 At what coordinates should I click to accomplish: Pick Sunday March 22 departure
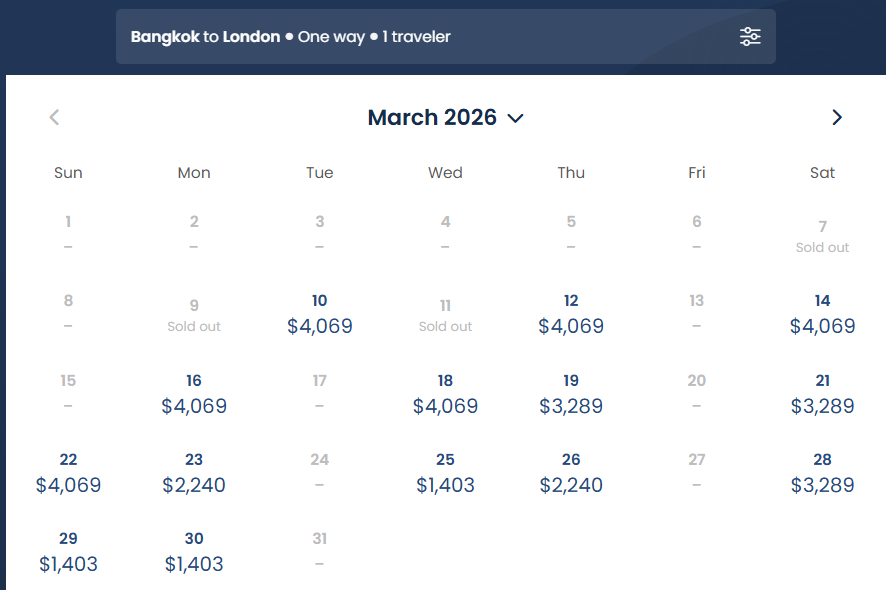(68, 474)
